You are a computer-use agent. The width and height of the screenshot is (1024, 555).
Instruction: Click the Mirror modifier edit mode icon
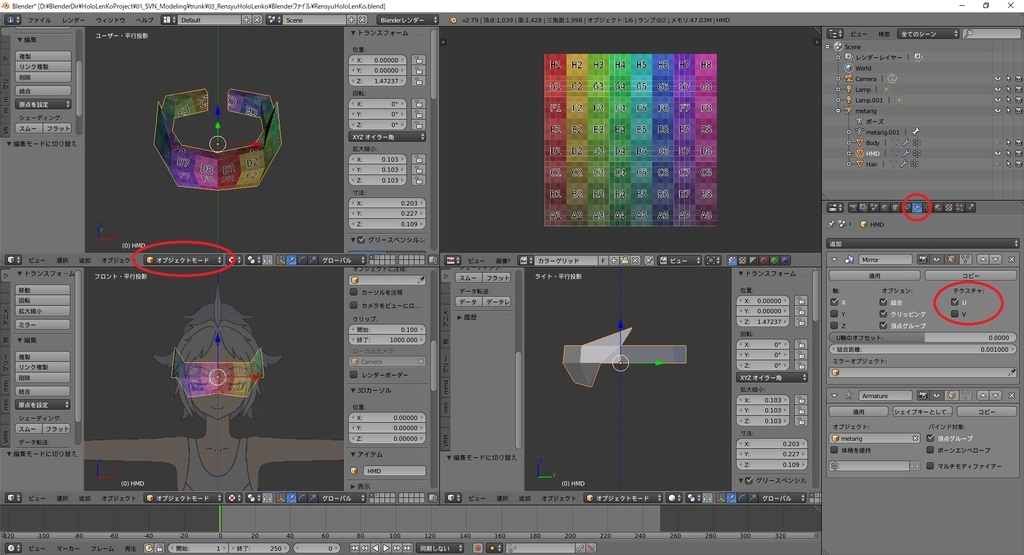[x=951, y=259]
